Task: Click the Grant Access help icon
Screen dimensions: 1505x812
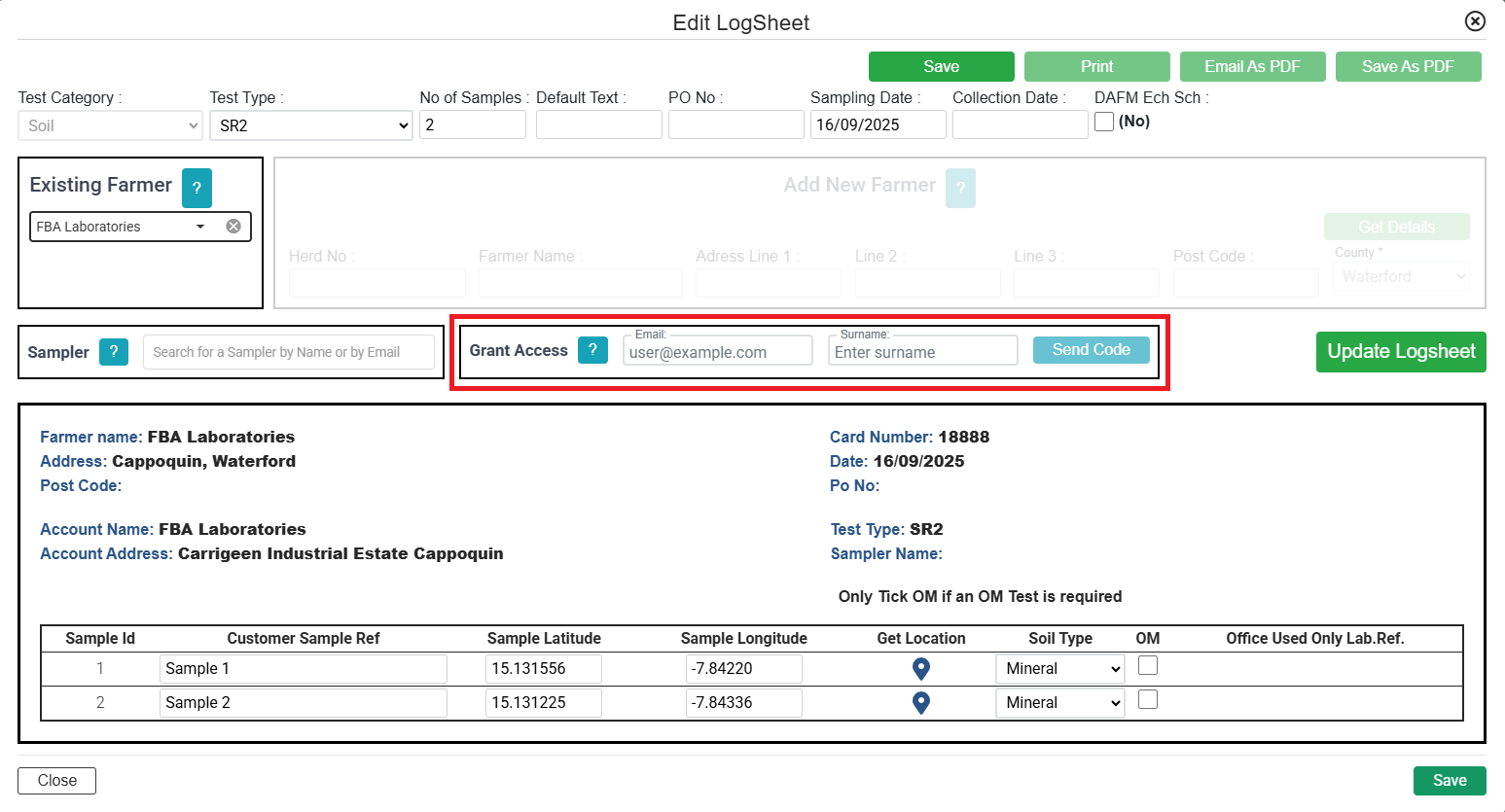Action: pos(592,350)
